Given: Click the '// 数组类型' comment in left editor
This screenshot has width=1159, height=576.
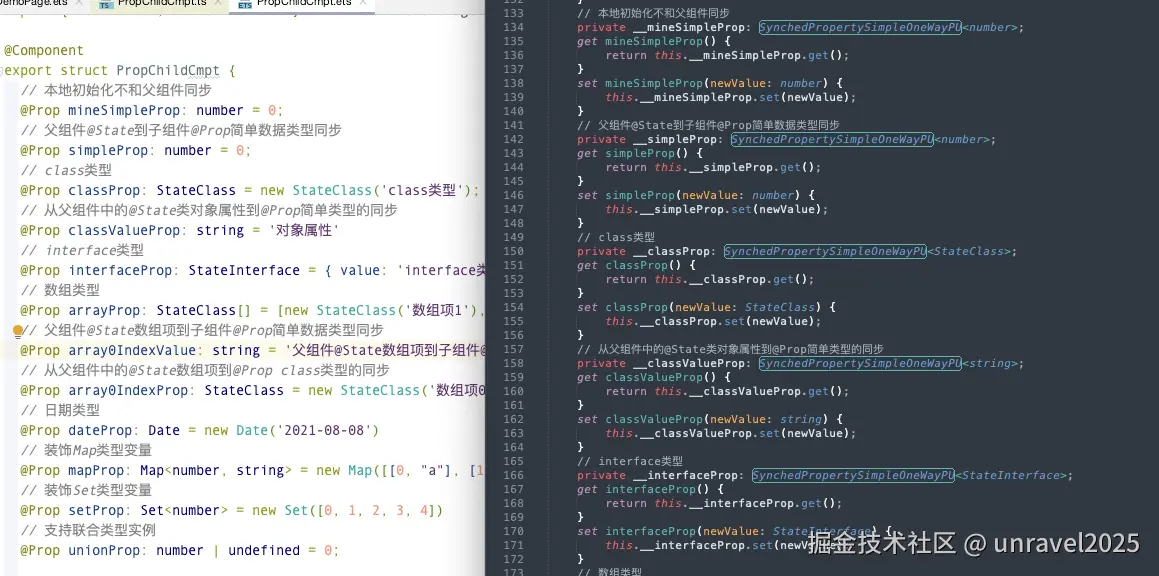Looking at the screenshot, I should tap(60, 290).
